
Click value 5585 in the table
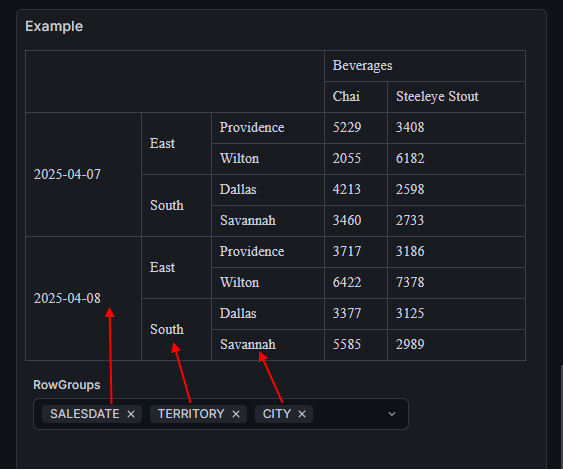[347, 344]
